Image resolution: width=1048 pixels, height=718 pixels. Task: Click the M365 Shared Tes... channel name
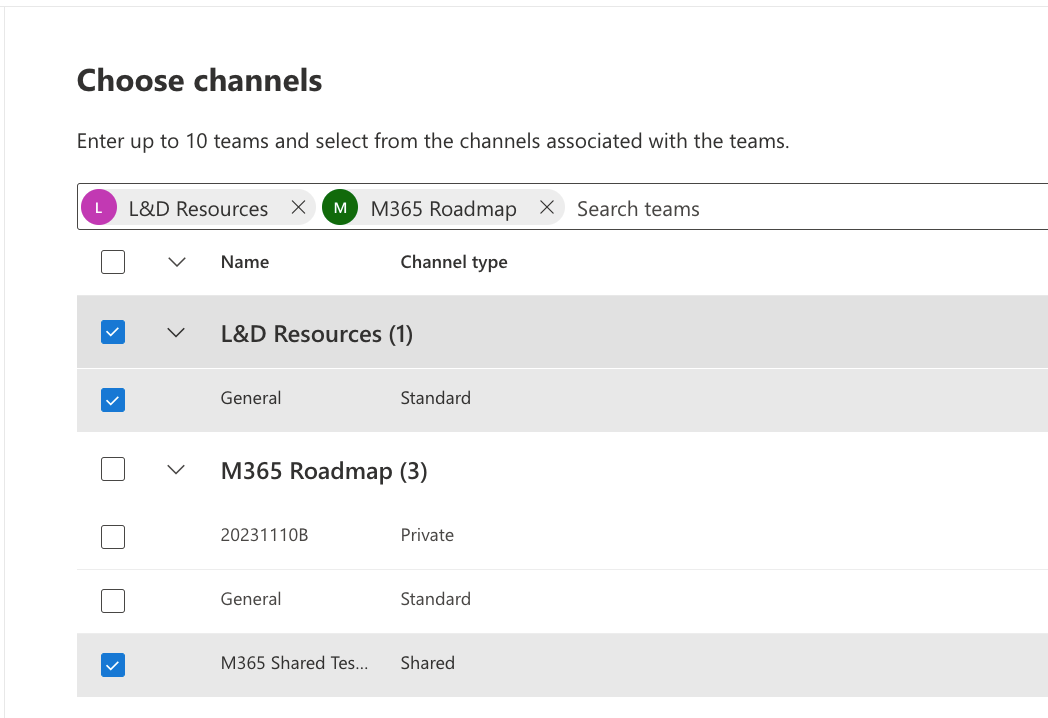coord(294,663)
